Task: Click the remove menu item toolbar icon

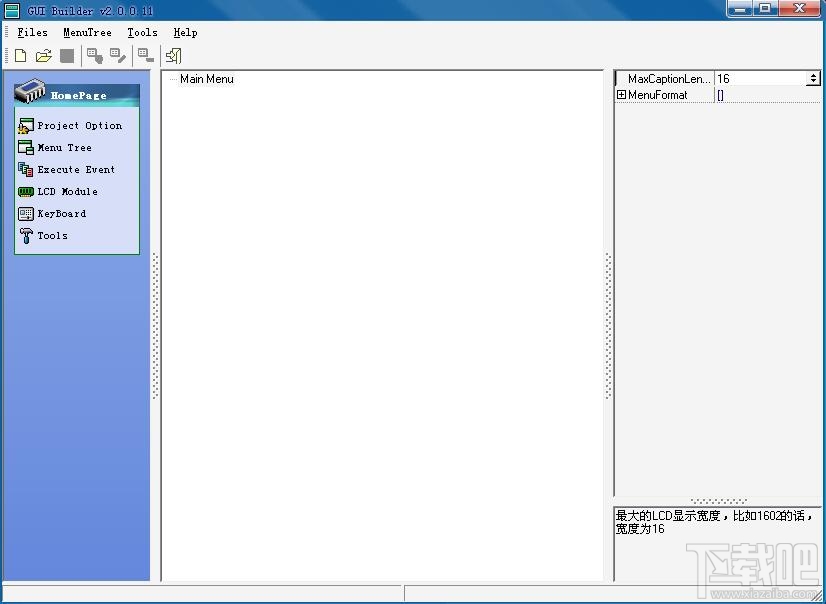Action: pos(145,56)
